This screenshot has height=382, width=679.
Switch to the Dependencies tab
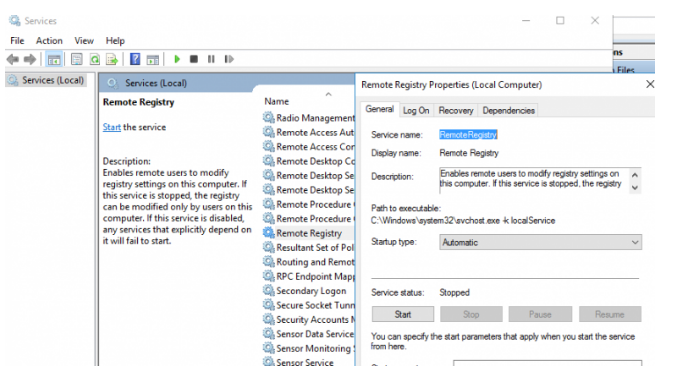click(508, 110)
